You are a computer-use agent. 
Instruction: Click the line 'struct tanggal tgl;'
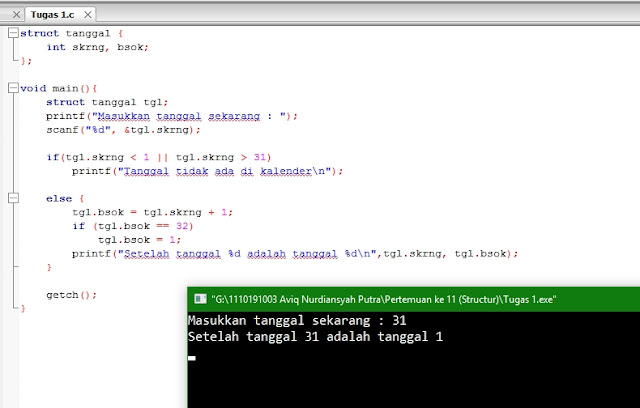pos(107,102)
